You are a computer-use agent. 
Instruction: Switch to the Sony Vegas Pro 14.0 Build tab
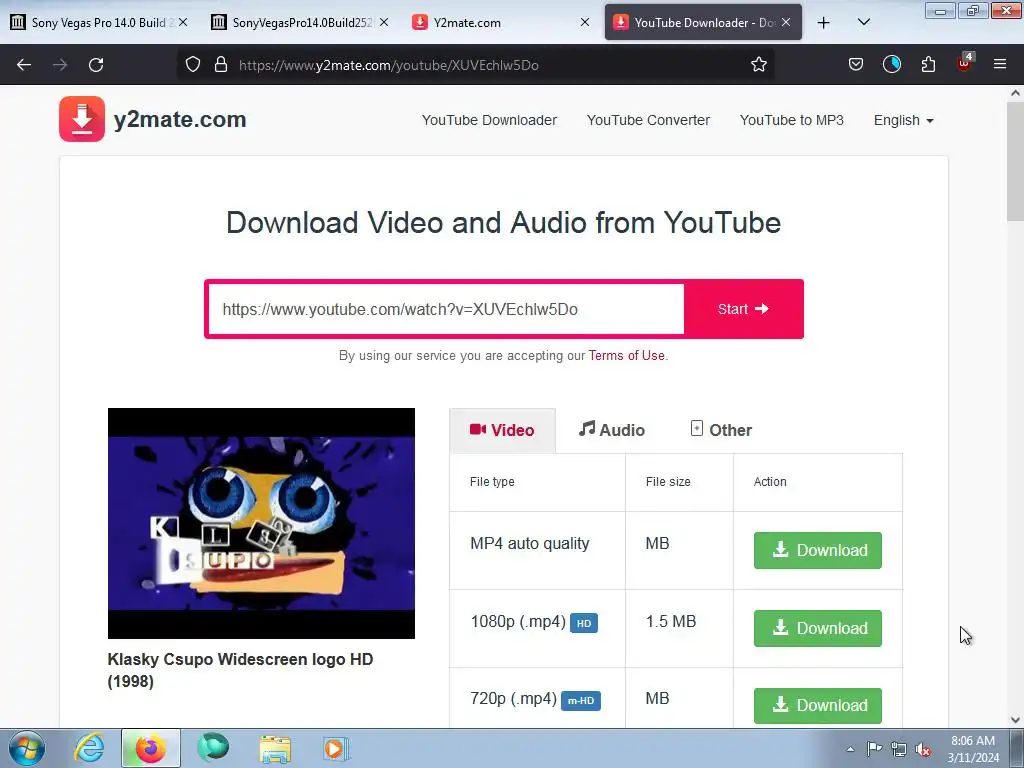[x=98, y=22]
